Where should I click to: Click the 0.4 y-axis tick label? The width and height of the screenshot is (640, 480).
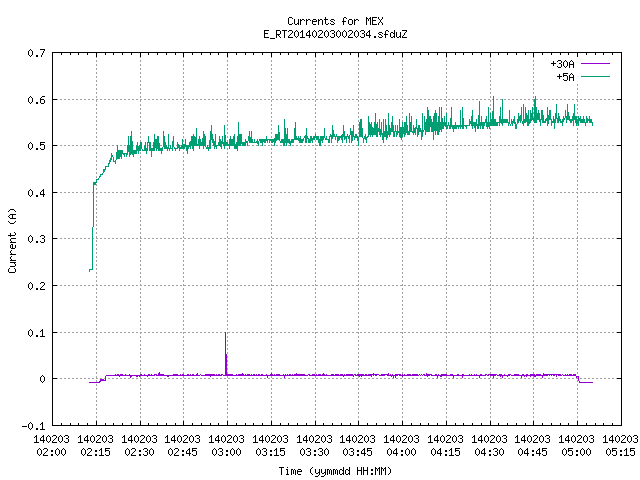tap(36, 193)
